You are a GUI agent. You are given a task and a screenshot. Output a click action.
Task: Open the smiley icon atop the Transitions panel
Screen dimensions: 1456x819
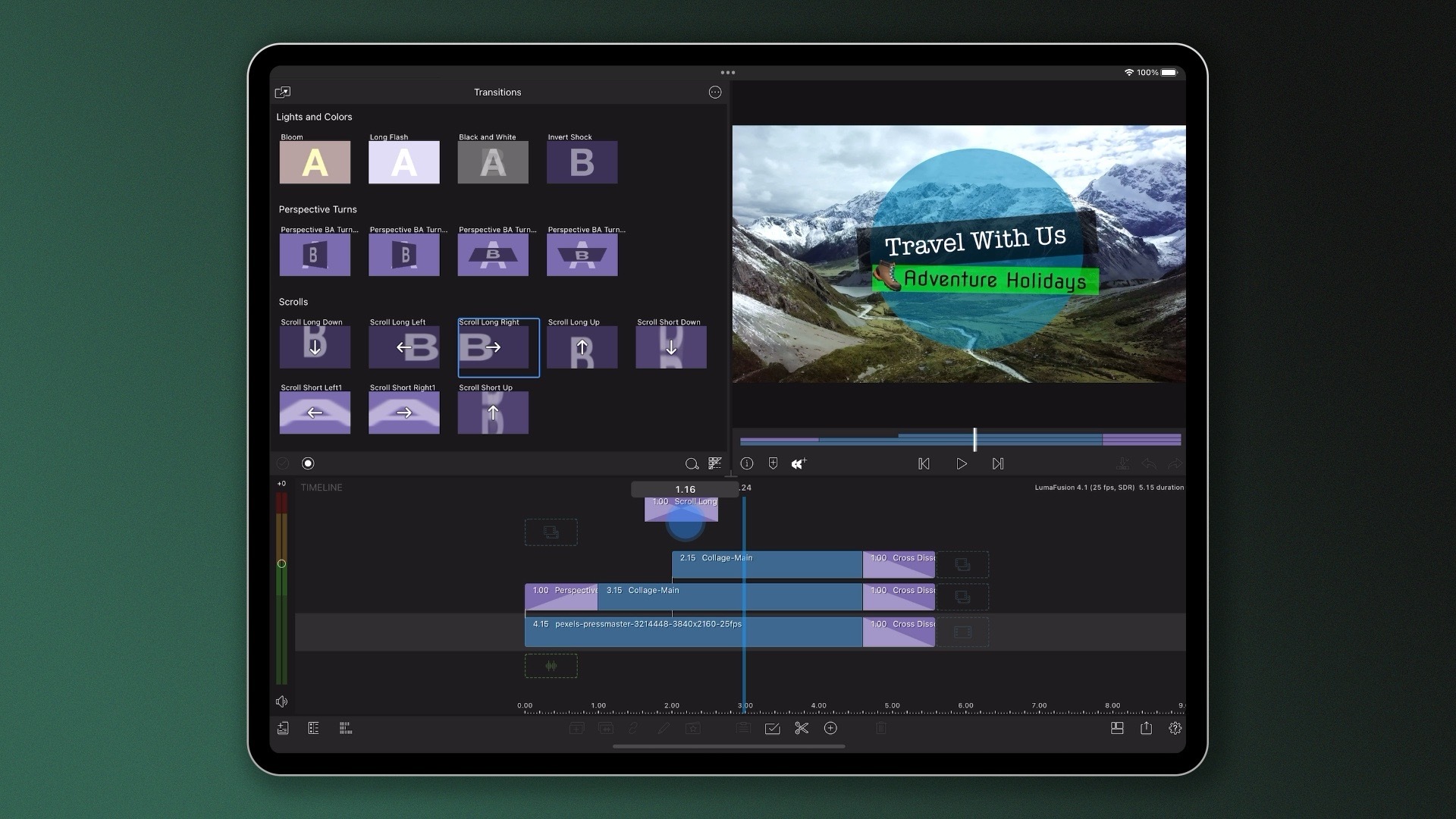coord(715,92)
